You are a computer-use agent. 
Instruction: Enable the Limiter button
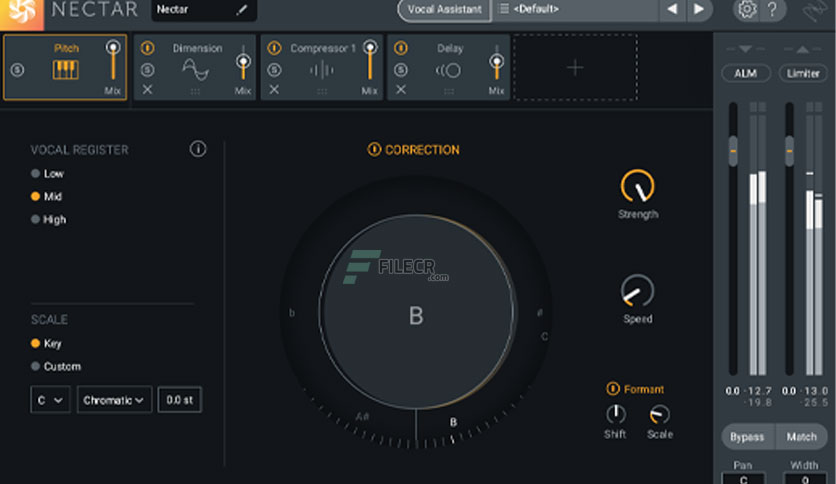(x=803, y=74)
